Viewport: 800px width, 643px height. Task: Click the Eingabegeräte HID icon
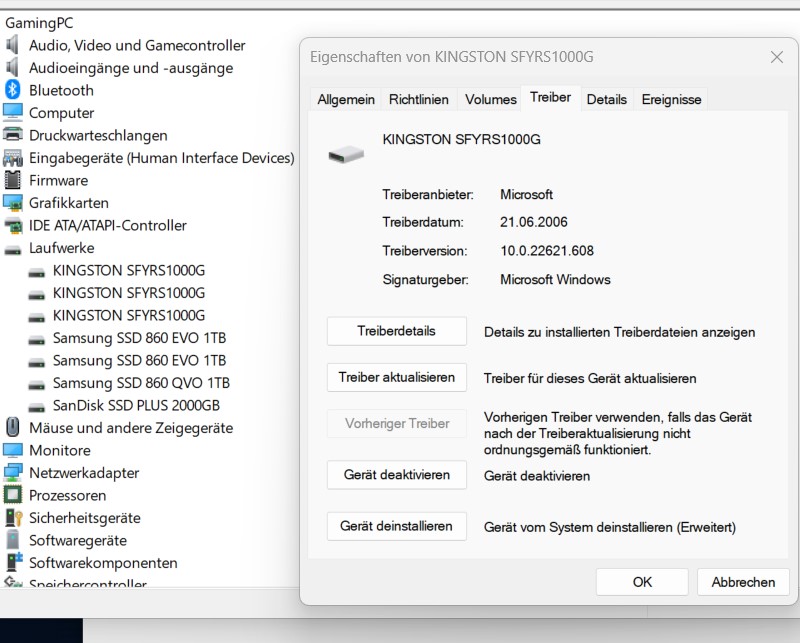(x=12, y=158)
